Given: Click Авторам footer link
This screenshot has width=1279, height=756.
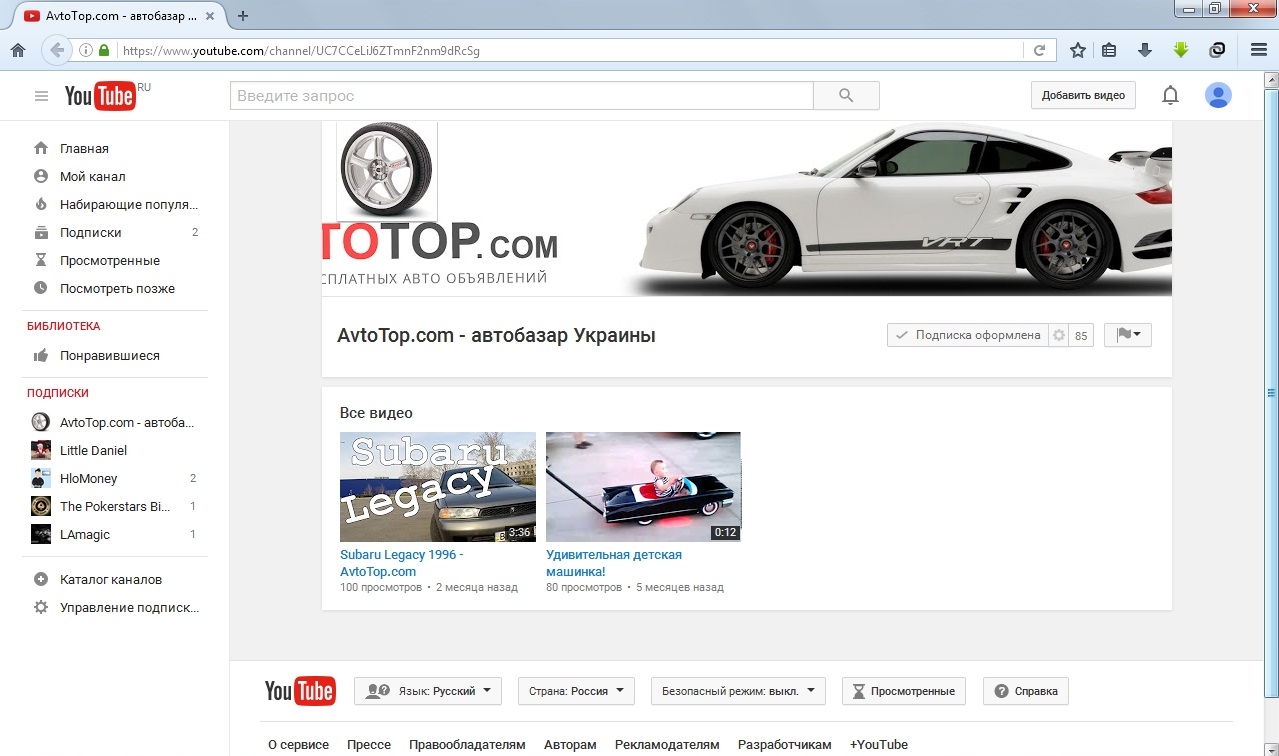Looking at the screenshot, I should (570, 745).
